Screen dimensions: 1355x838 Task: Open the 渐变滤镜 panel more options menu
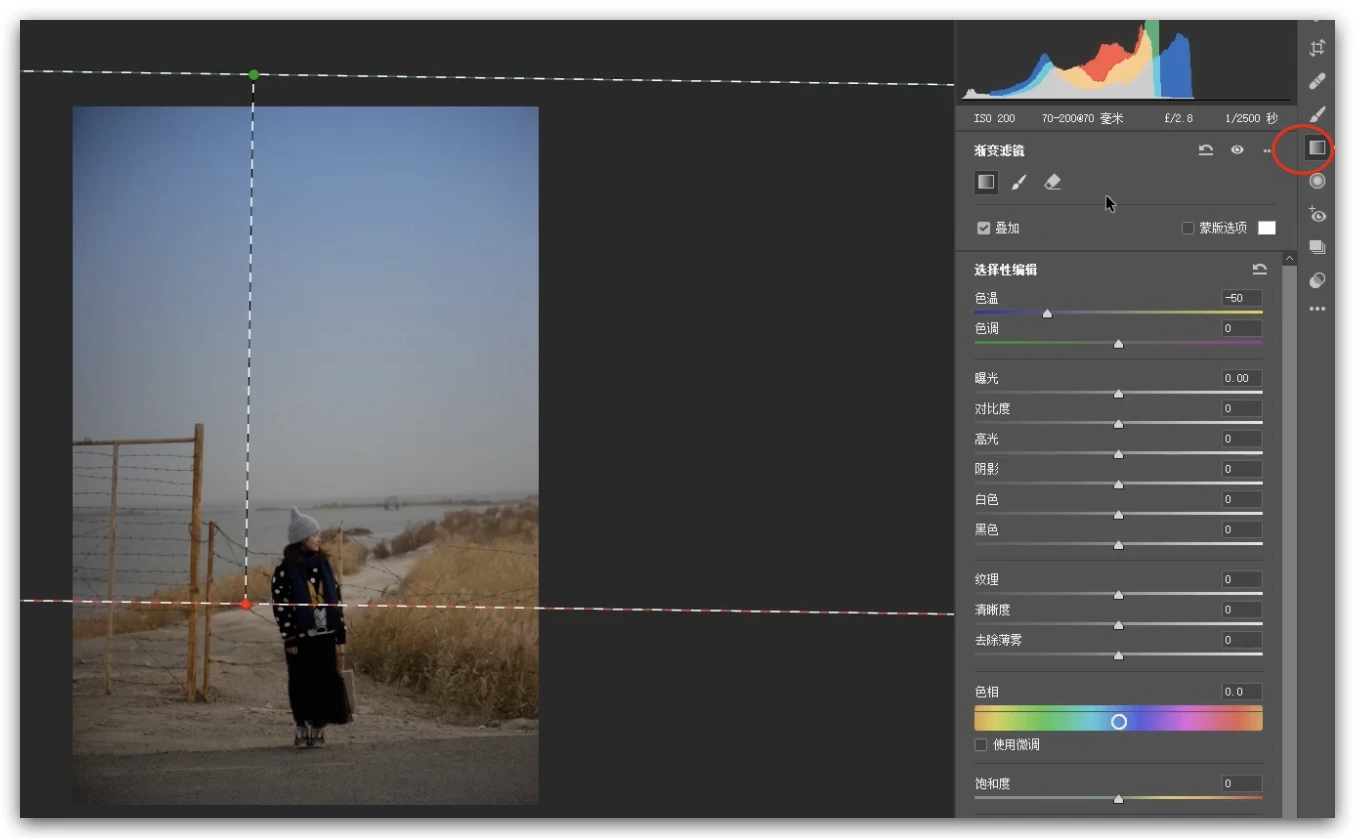pyautogui.click(x=1267, y=151)
